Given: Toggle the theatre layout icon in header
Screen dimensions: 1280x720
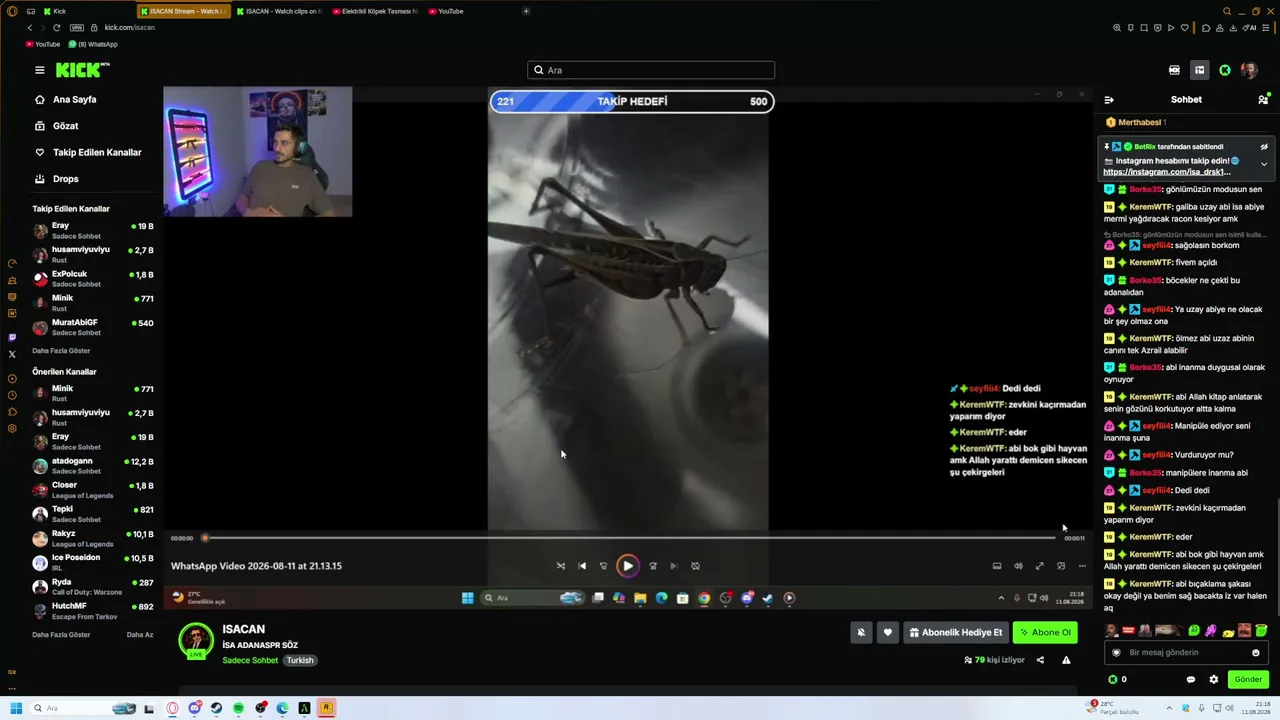Looking at the screenshot, I should coord(1199,70).
